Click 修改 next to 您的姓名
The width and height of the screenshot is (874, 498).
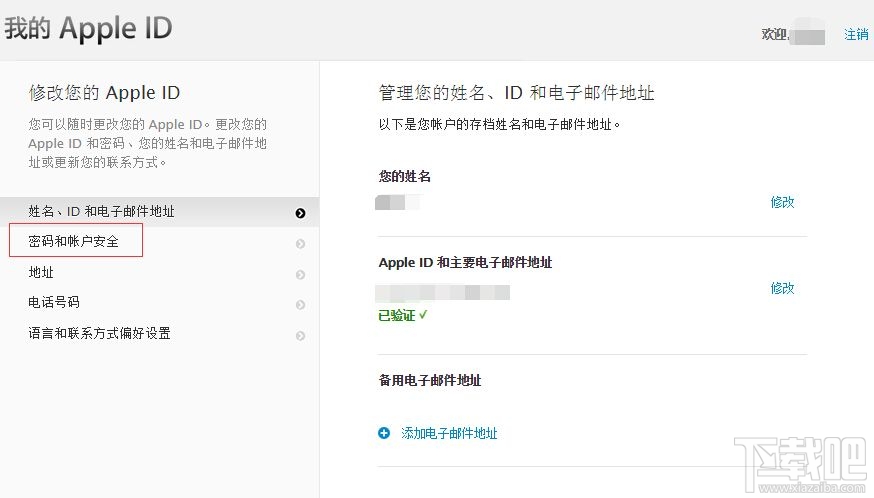click(782, 202)
